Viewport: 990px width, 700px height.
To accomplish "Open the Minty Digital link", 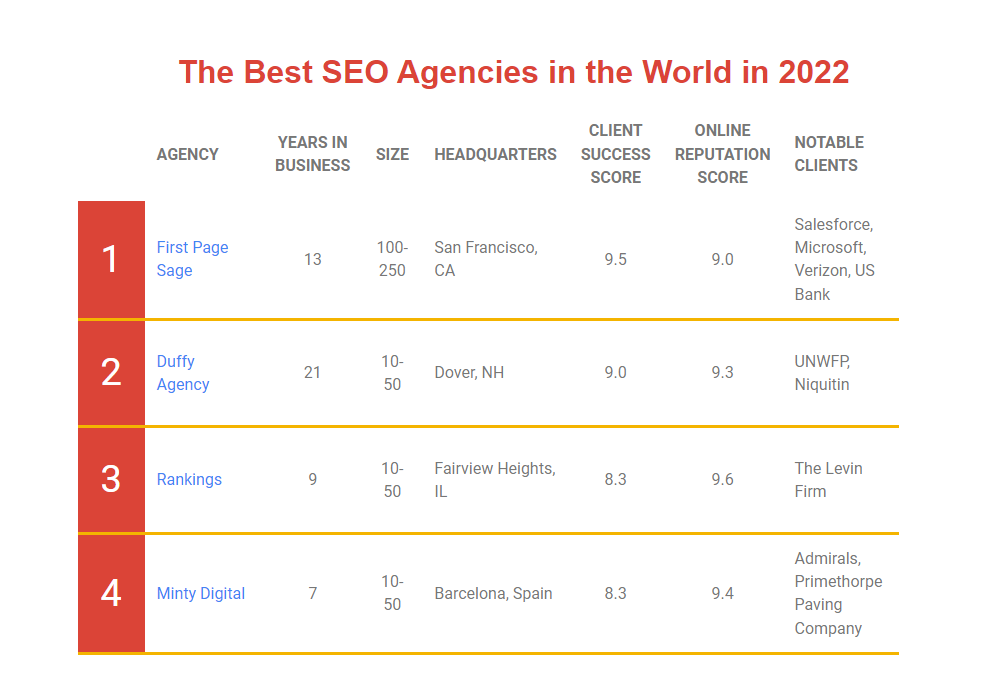I will click(201, 593).
